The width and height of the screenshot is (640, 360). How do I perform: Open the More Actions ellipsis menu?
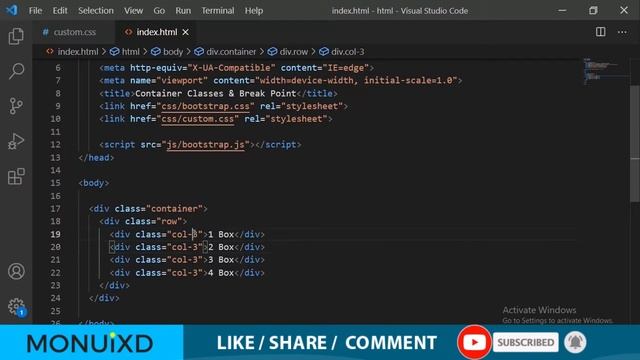[x=622, y=32]
